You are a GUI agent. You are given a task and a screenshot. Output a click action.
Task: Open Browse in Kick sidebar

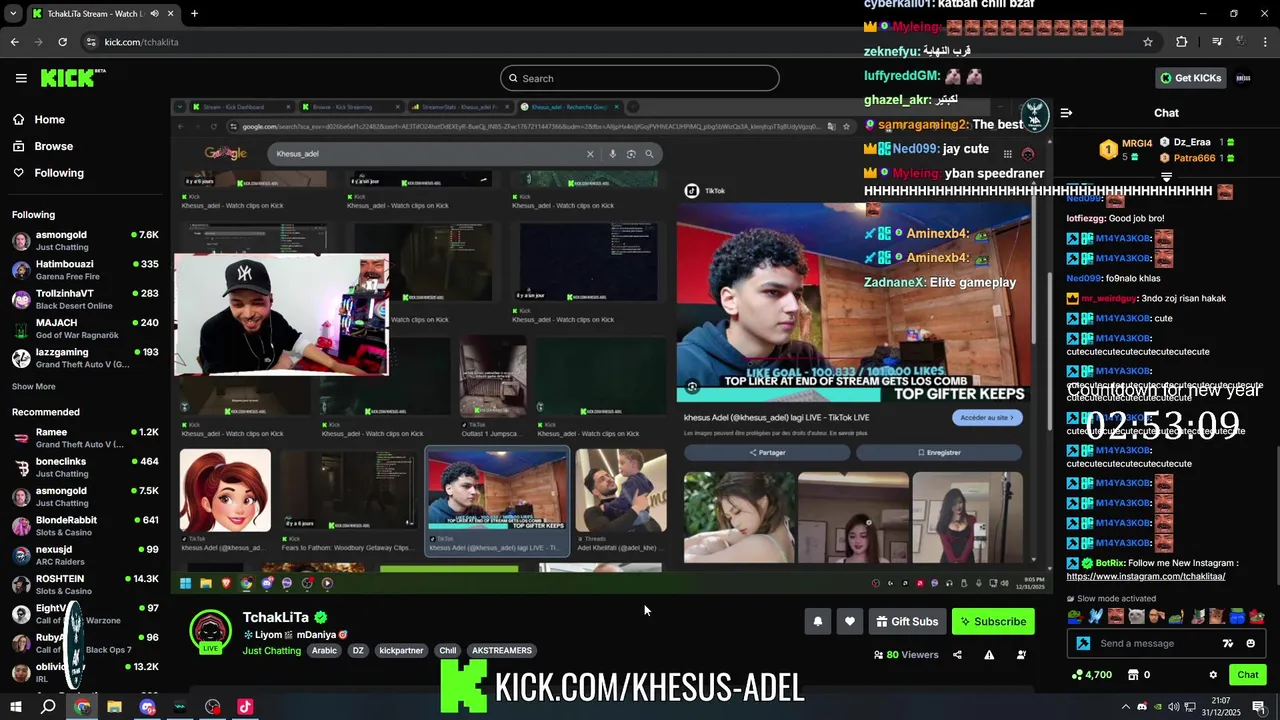click(43, 146)
